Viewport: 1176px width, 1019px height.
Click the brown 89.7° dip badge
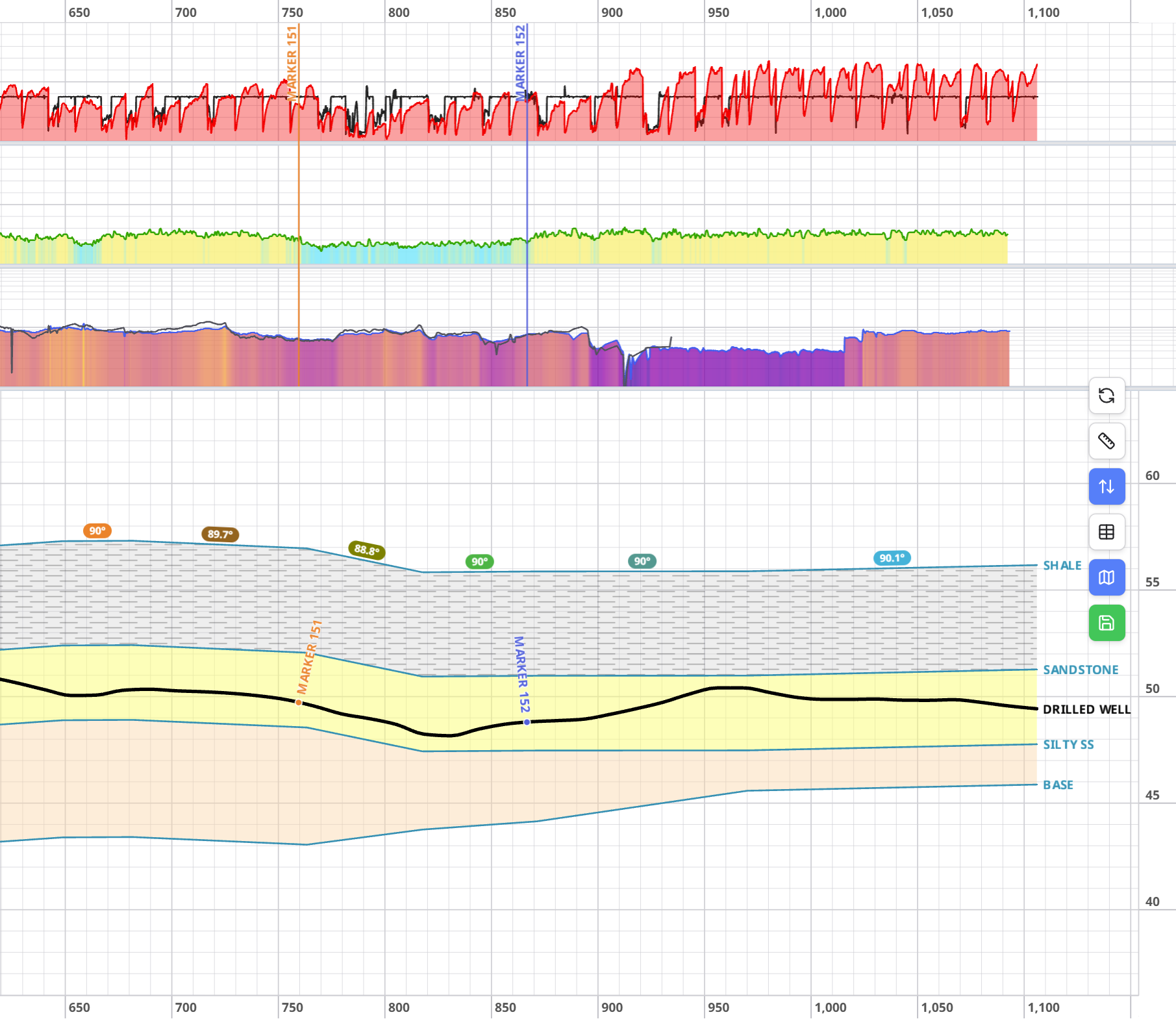click(x=220, y=534)
